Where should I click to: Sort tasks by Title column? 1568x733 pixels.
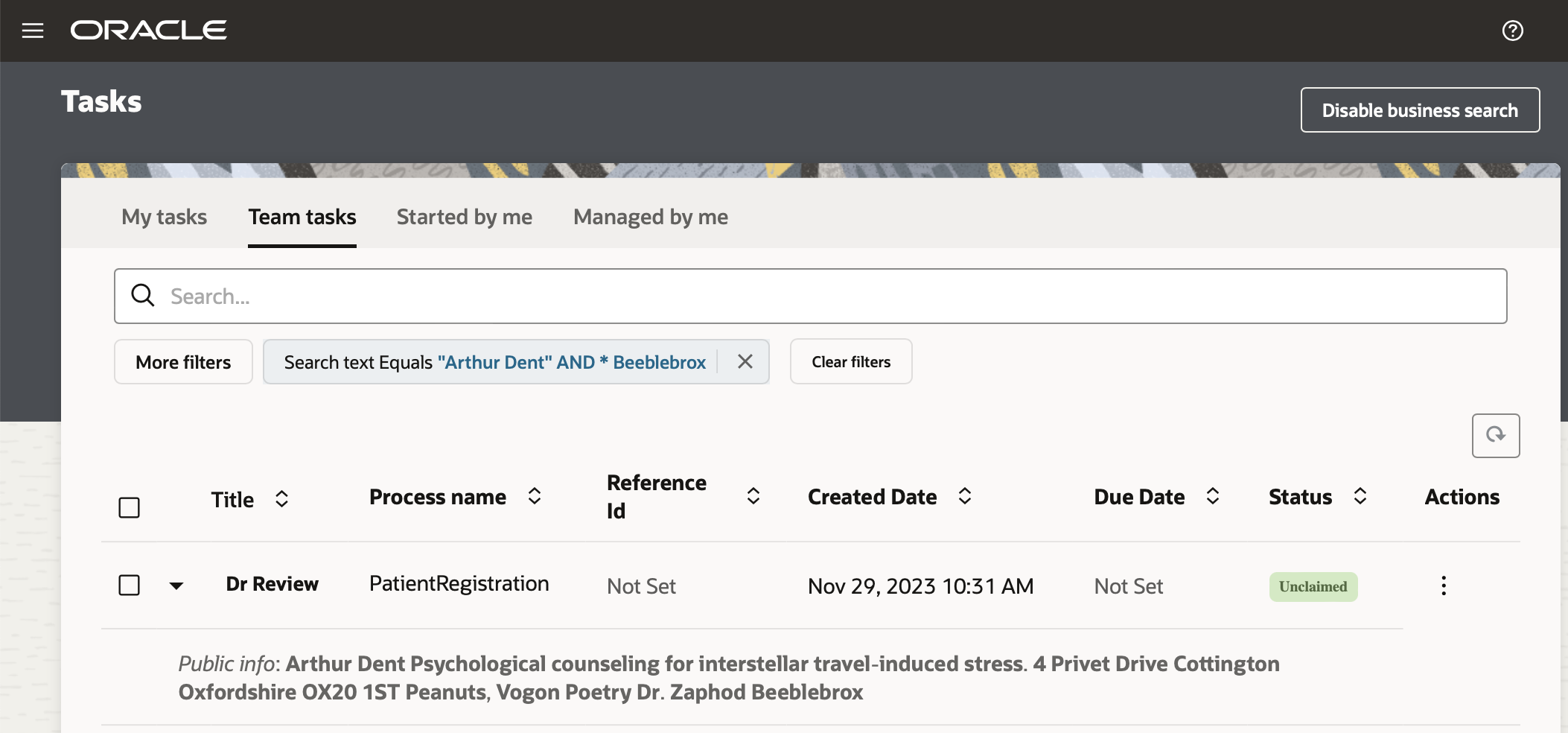[281, 498]
